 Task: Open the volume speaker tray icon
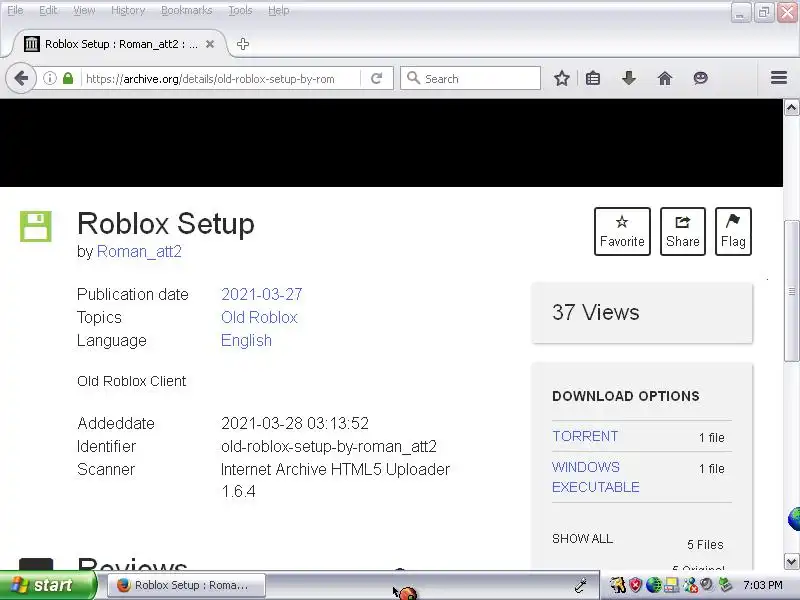(707, 585)
